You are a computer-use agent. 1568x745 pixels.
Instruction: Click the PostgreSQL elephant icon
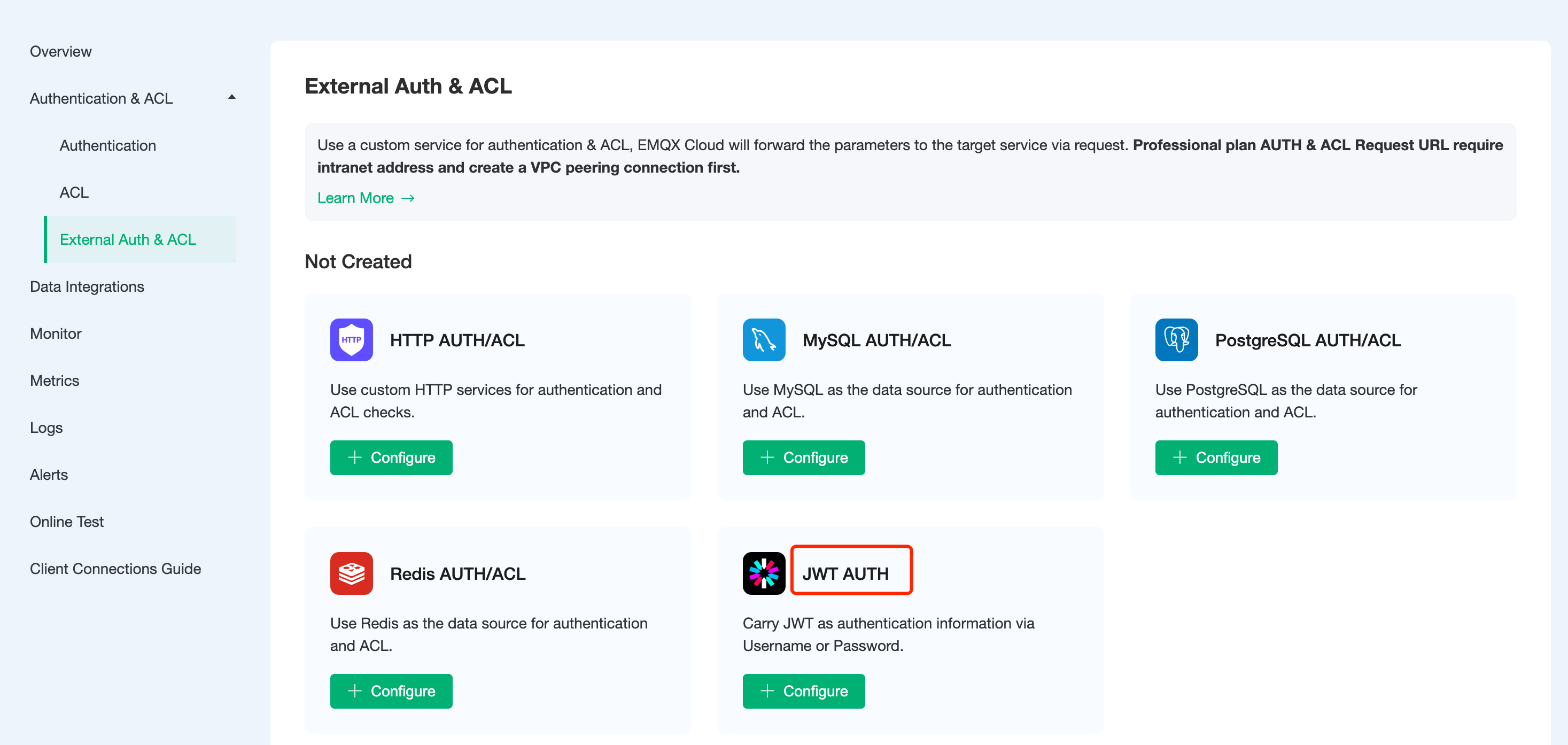point(1177,340)
